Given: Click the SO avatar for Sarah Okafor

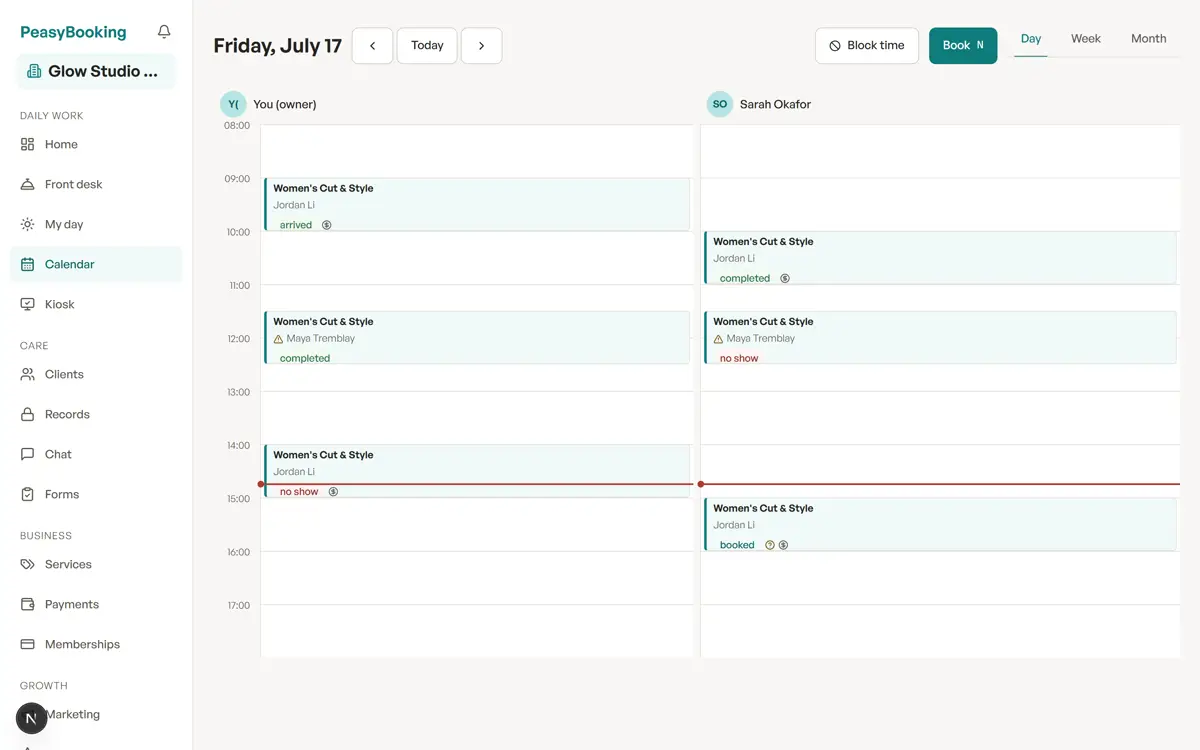Looking at the screenshot, I should click(720, 104).
